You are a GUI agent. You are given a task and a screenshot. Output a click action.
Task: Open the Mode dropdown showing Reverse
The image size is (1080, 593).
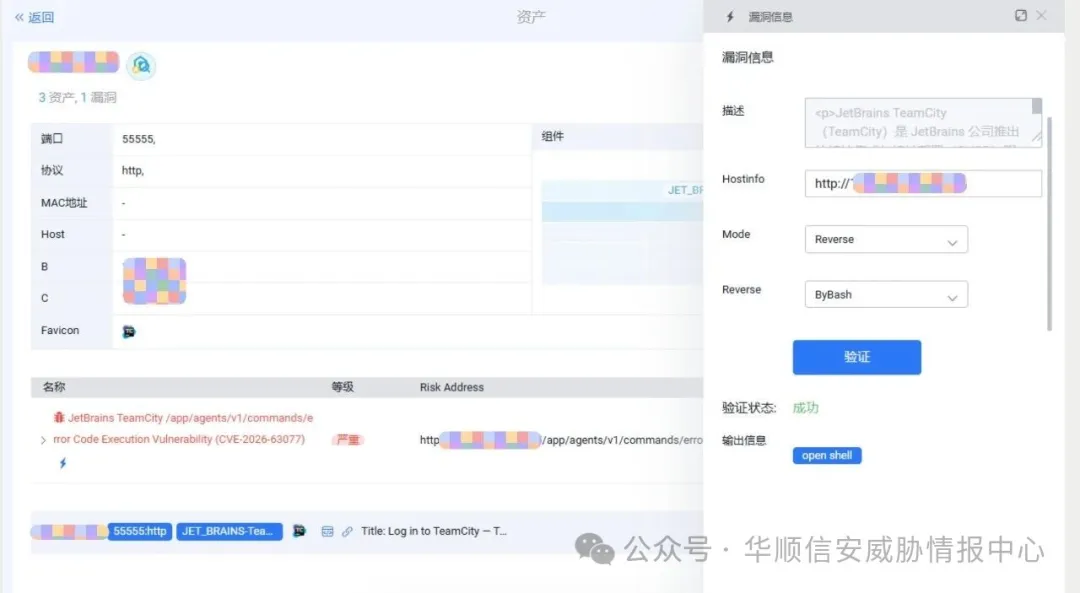886,239
